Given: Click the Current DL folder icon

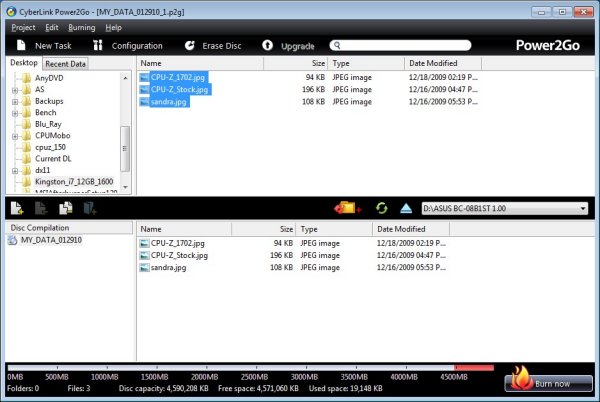Looking at the screenshot, I should click(26, 159).
